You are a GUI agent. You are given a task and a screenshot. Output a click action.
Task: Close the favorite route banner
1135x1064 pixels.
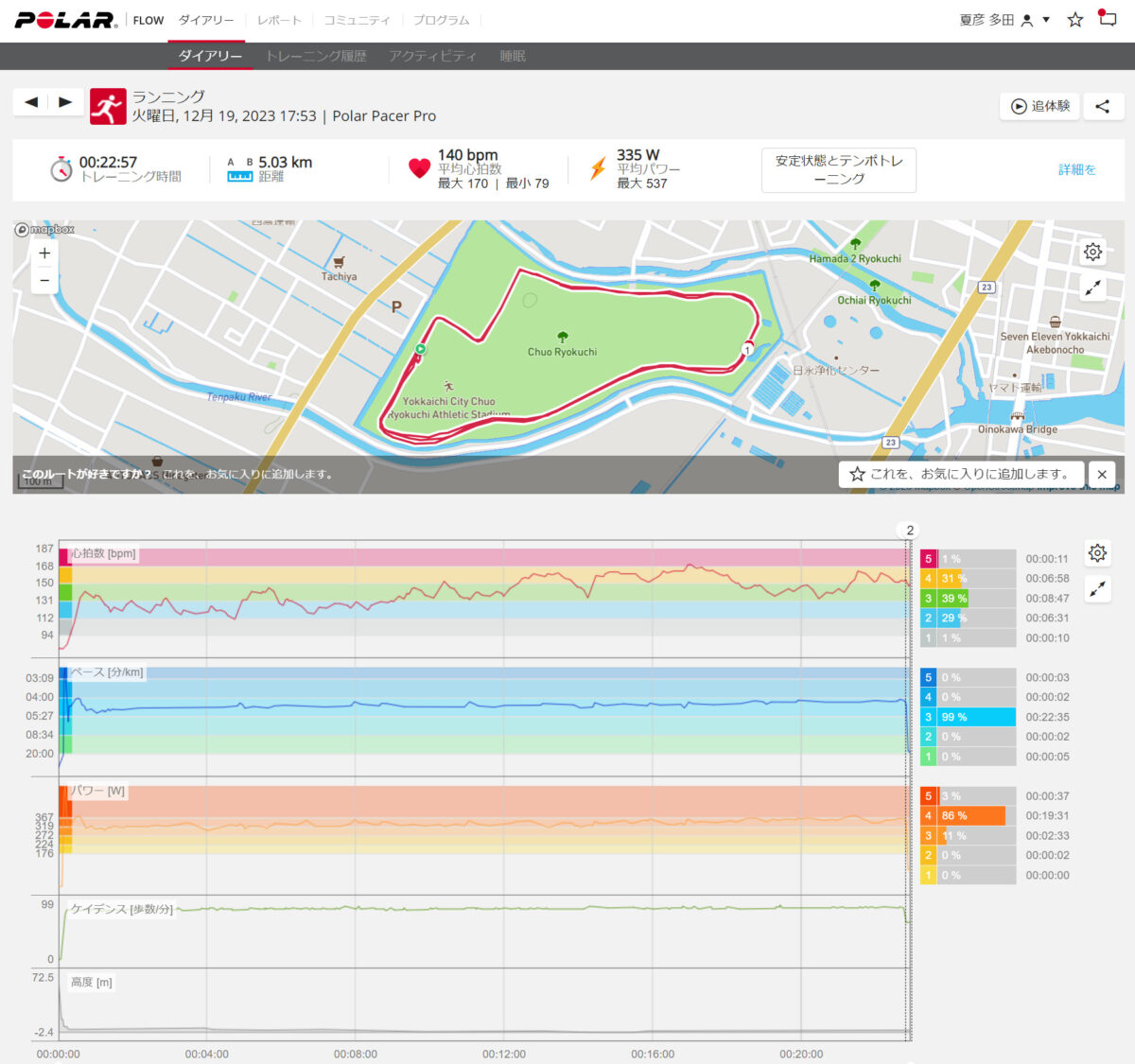click(1102, 474)
